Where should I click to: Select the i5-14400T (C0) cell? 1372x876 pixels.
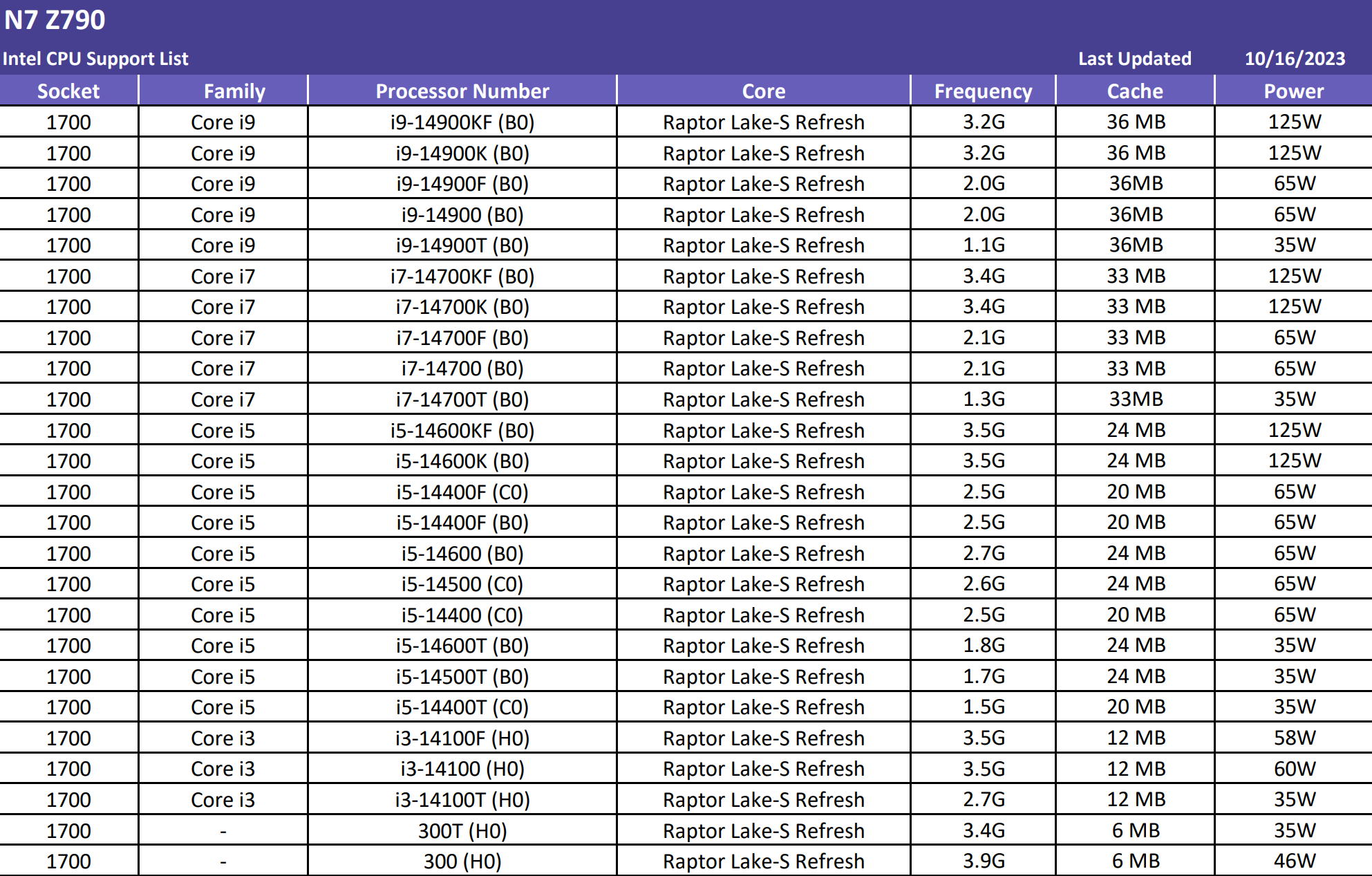462,707
